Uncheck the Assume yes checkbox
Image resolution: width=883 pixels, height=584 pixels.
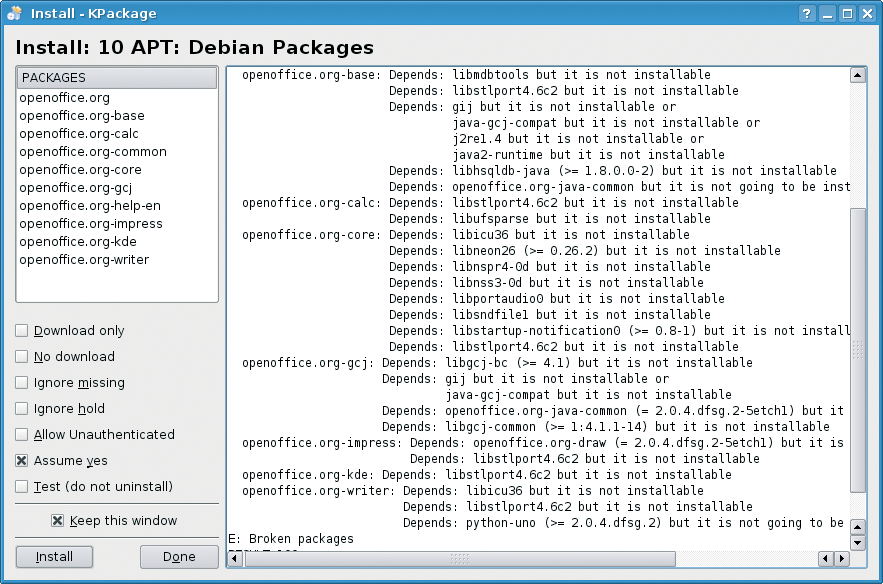pyautogui.click(x=21, y=460)
